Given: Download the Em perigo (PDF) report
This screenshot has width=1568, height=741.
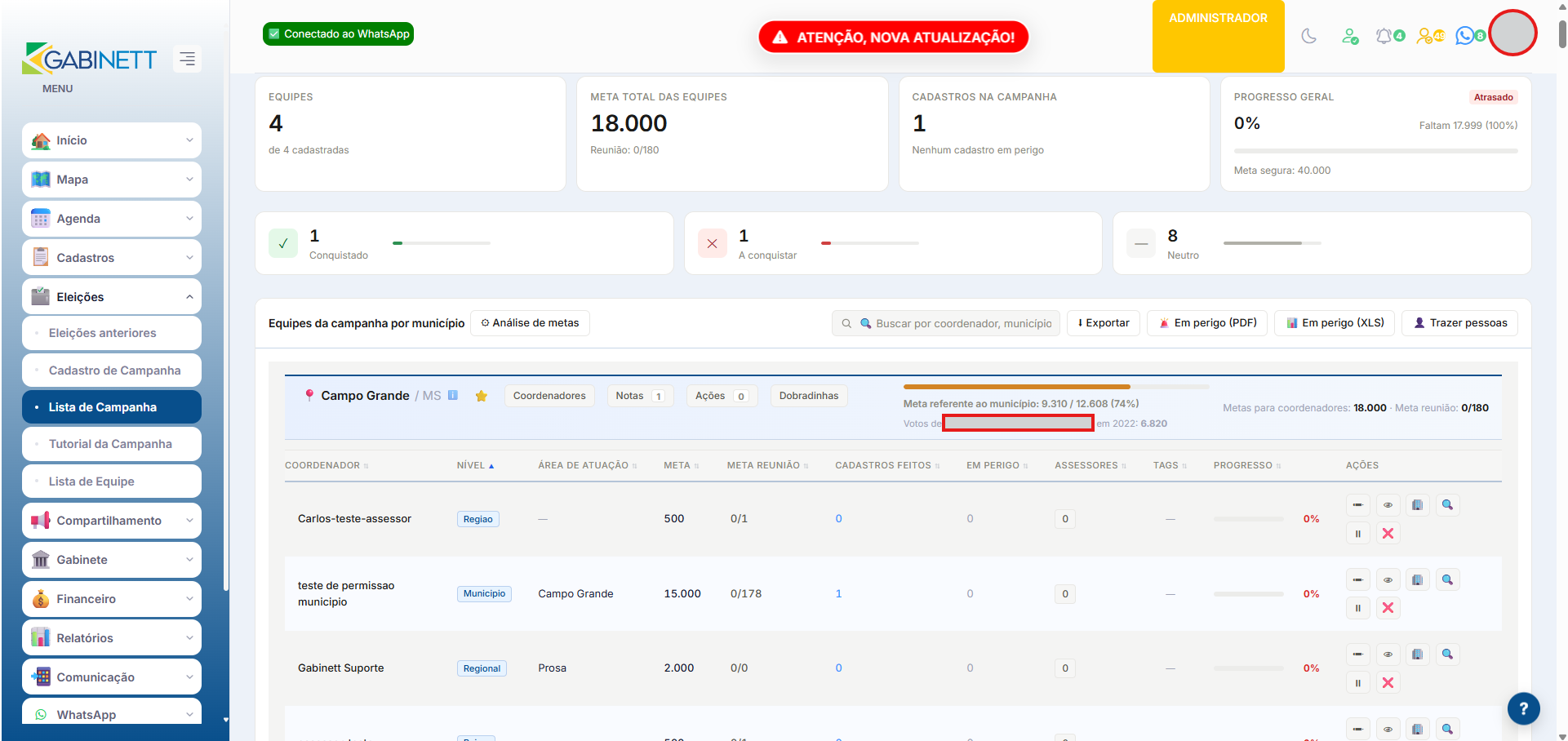Looking at the screenshot, I should [1207, 323].
